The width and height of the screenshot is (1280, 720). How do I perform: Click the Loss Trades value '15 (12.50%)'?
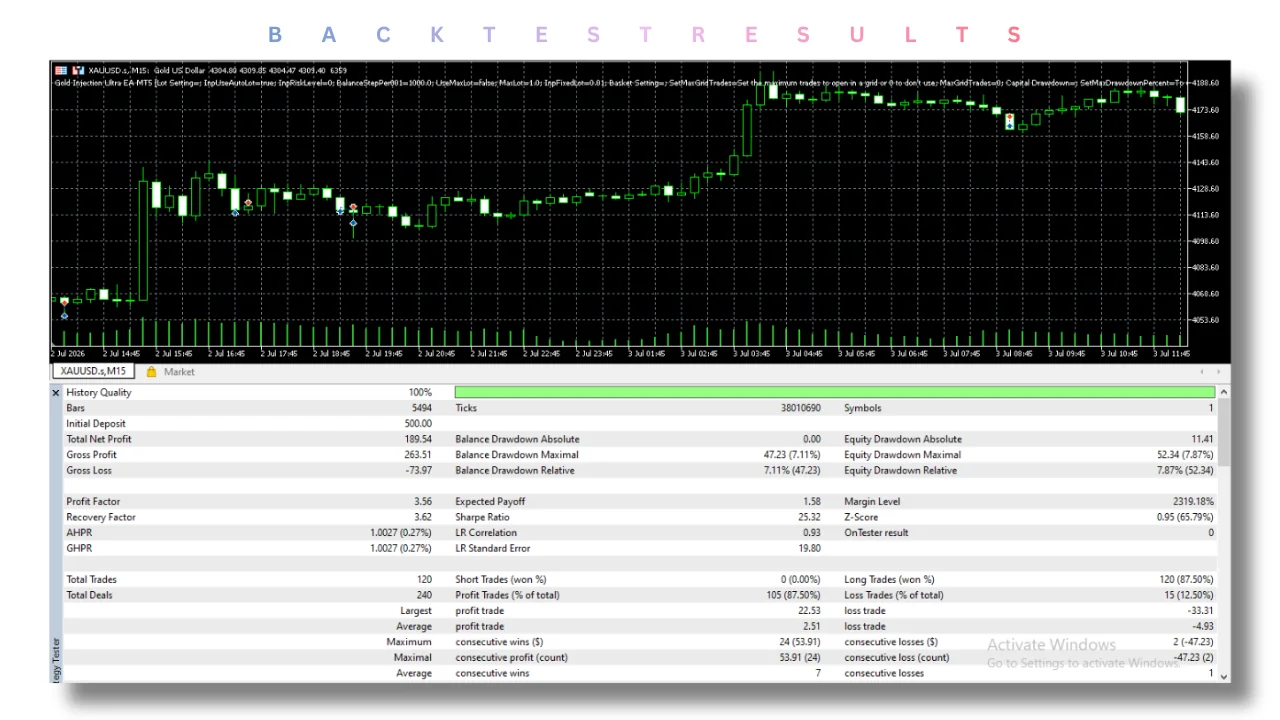(x=1190, y=595)
